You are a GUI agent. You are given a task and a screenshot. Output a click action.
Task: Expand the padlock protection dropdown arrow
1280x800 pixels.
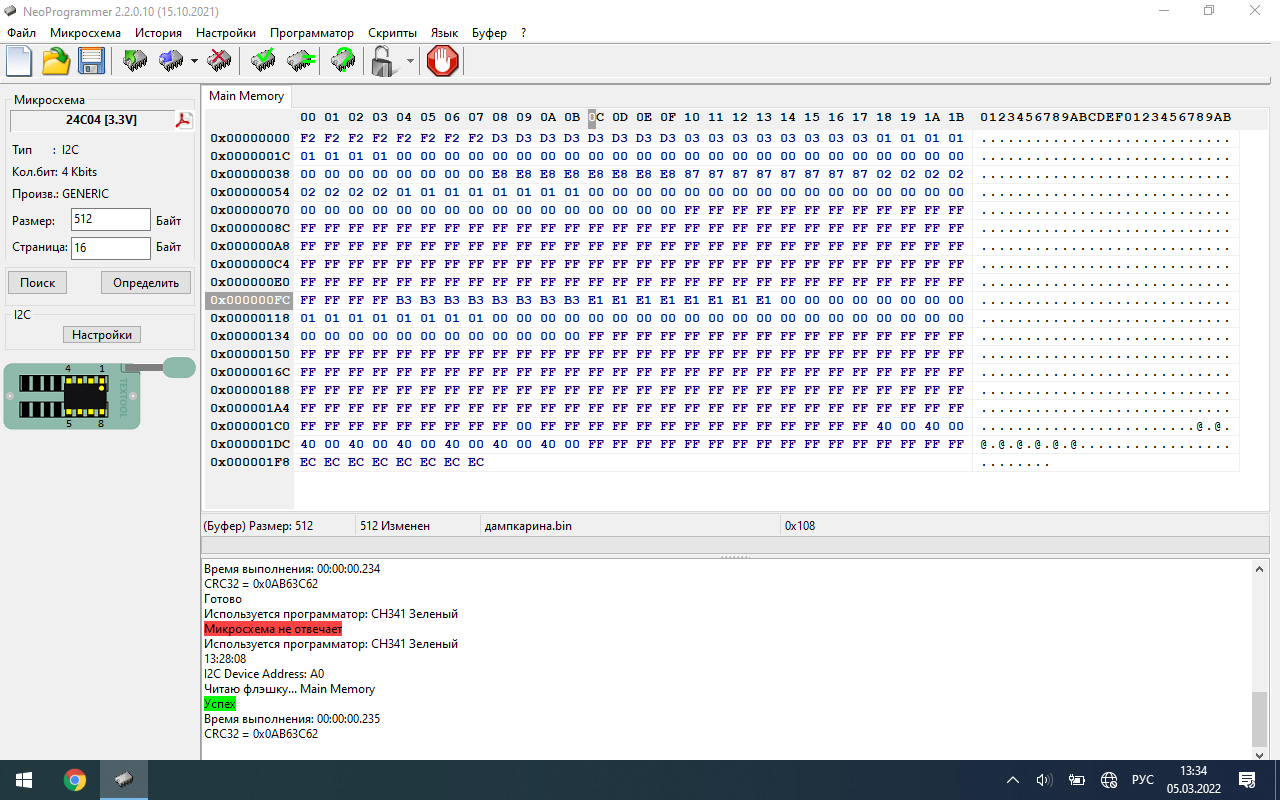click(x=410, y=62)
